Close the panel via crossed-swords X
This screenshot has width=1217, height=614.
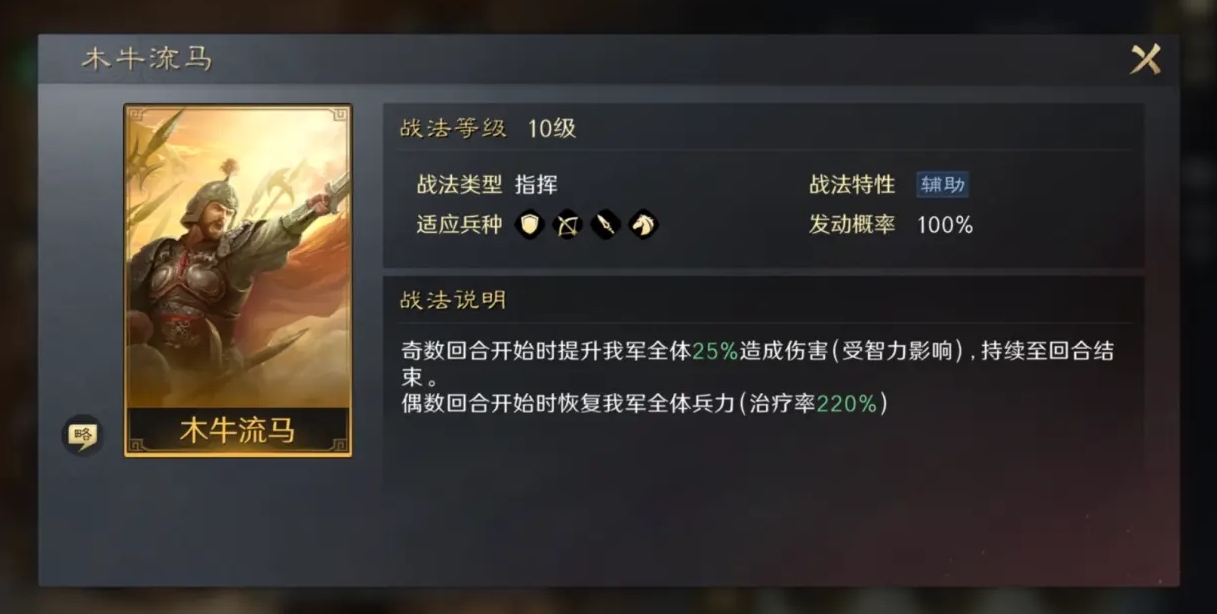pyautogui.click(x=1146, y=60)
